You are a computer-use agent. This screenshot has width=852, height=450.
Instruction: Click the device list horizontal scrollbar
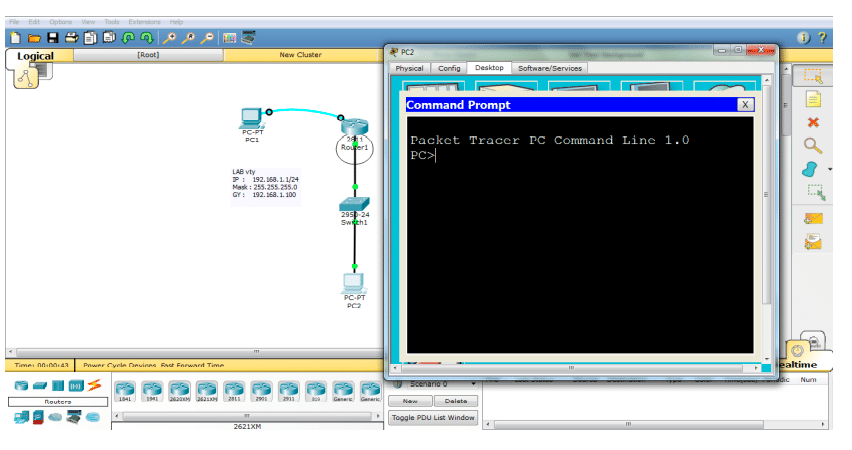pos(247,416)
